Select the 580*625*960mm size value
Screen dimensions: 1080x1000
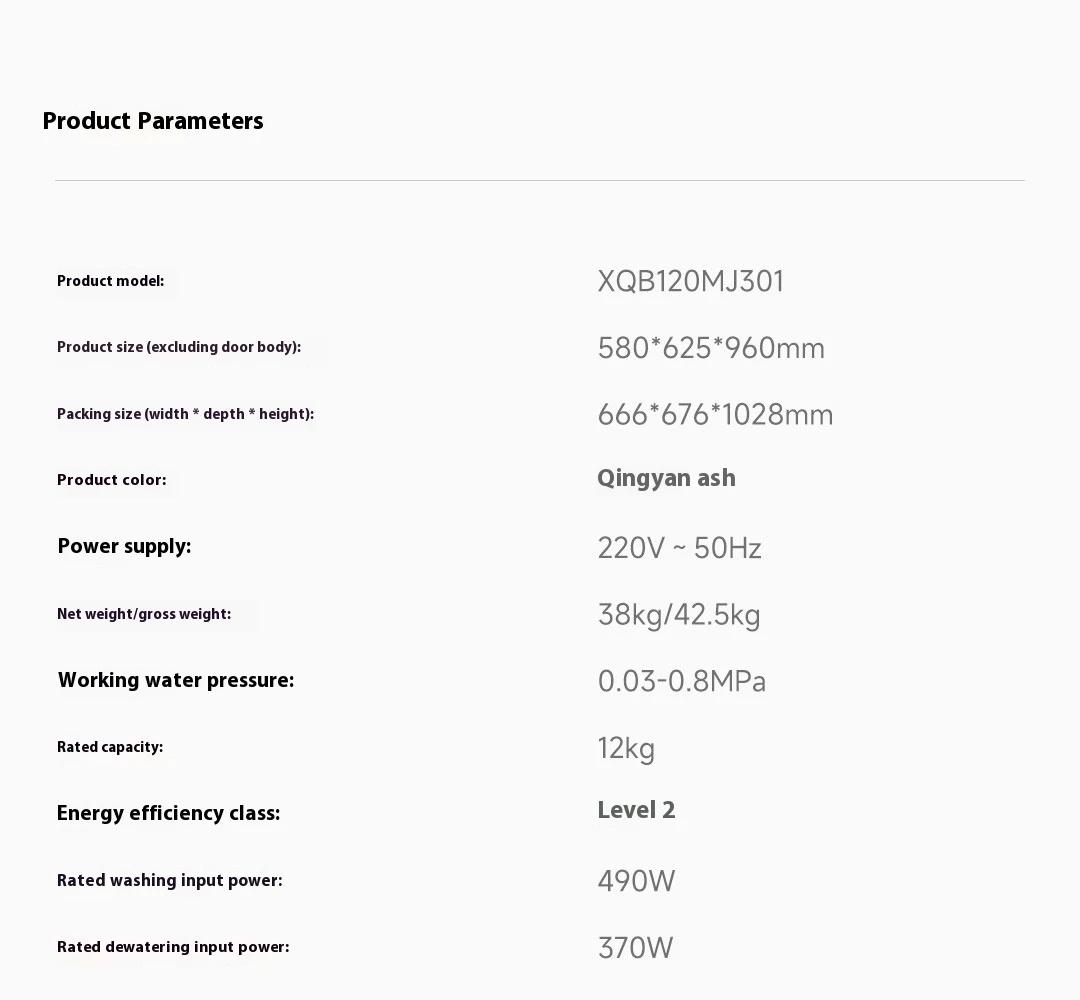point(711,349)
